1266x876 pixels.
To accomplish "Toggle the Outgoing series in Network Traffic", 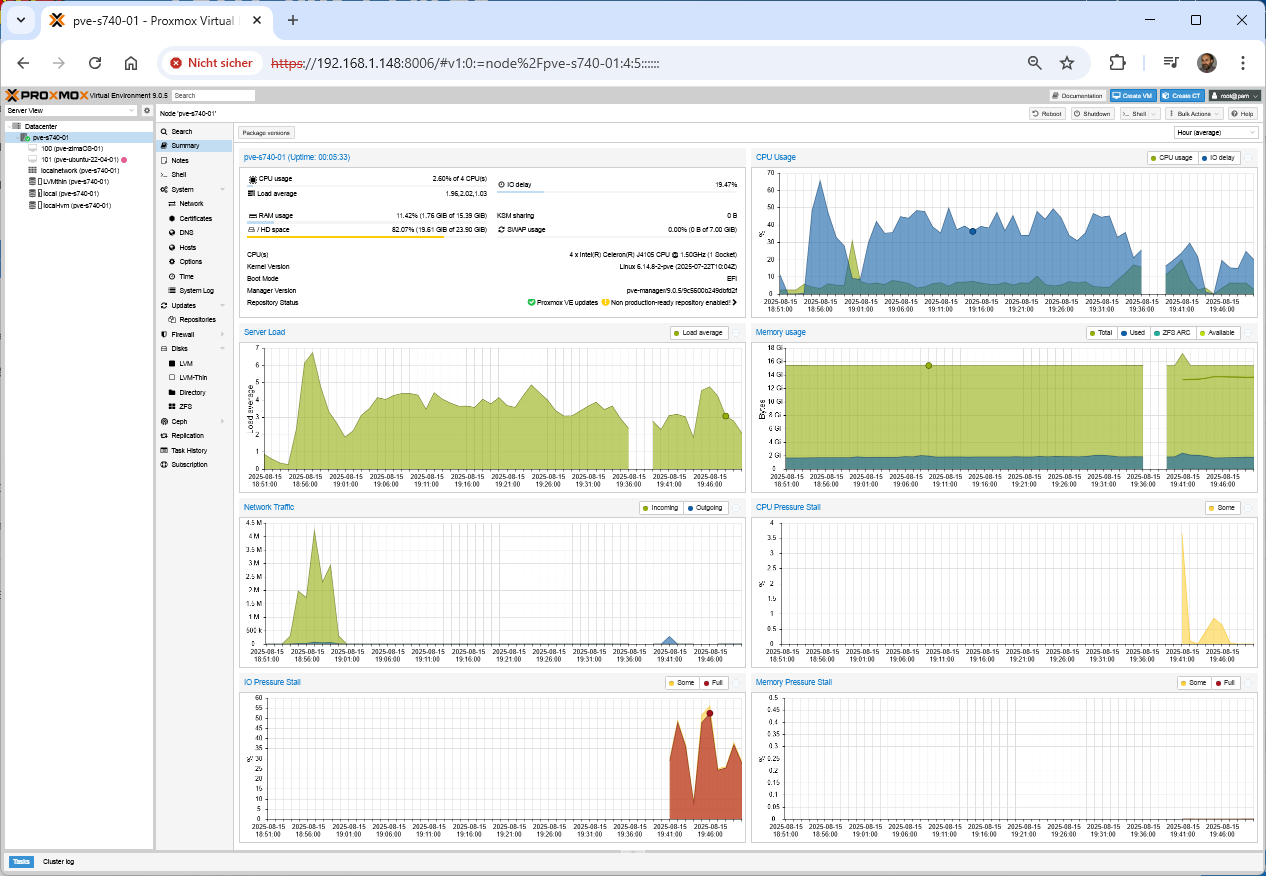I will [705, 508].
